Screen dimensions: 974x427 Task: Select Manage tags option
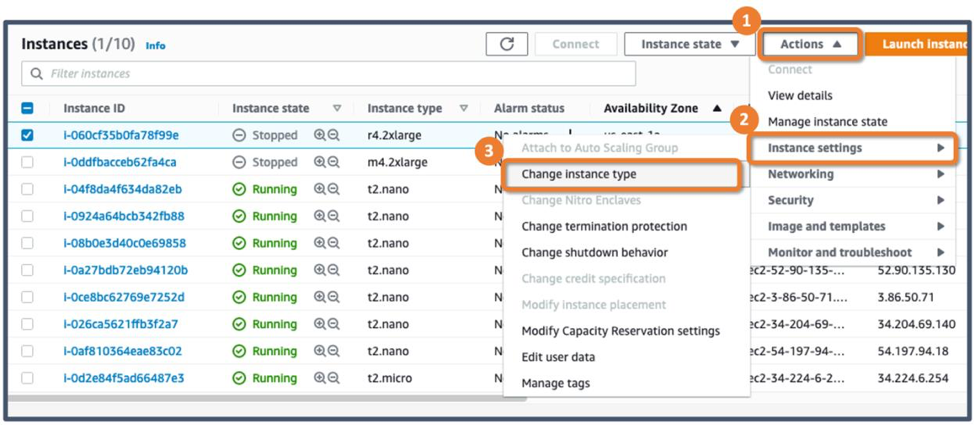556,383
